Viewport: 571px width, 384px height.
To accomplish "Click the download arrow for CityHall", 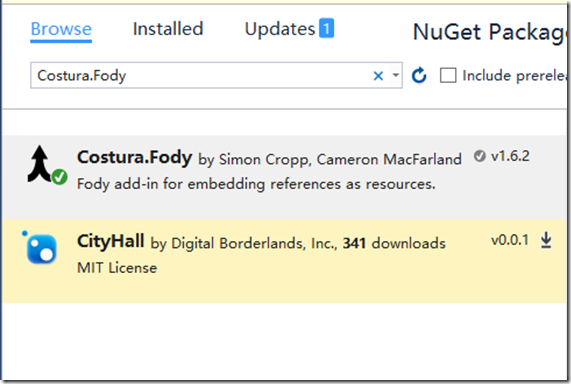I will [x=546, y=240].
